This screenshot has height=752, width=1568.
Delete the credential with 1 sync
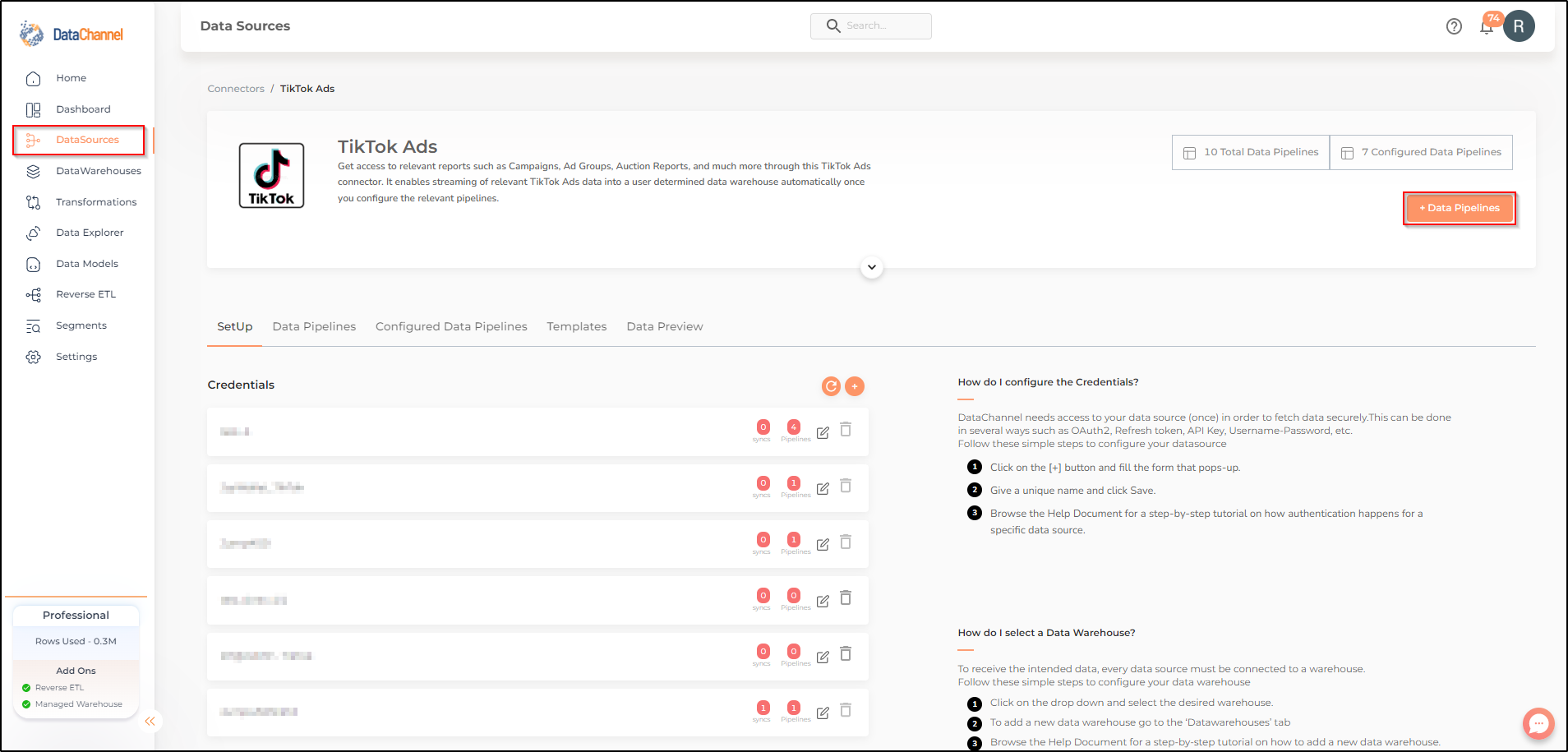point(846,710)
